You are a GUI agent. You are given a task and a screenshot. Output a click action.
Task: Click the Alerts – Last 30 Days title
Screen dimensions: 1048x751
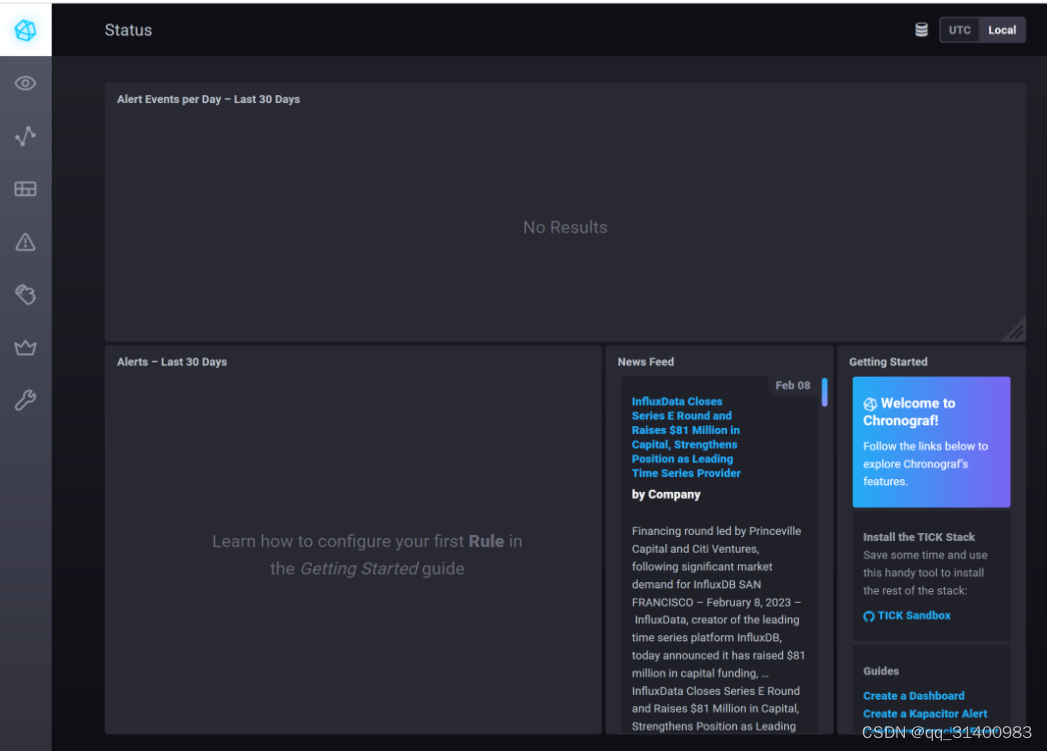coord(172,361)
